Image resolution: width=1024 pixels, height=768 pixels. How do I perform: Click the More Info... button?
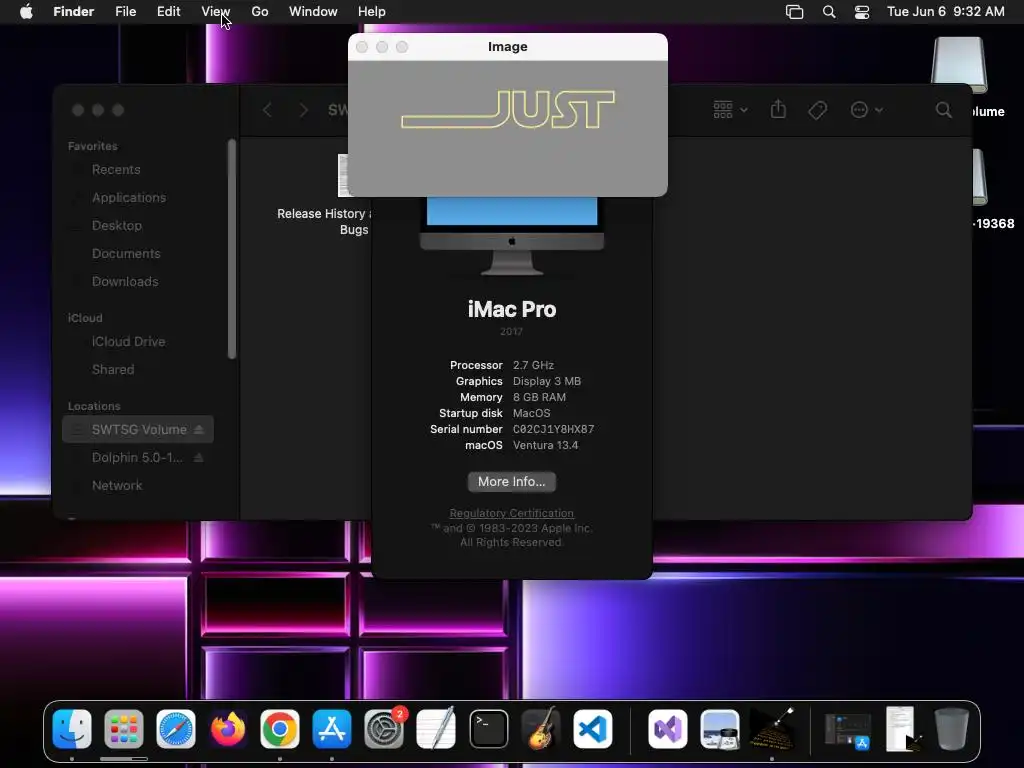pos(511,481)
